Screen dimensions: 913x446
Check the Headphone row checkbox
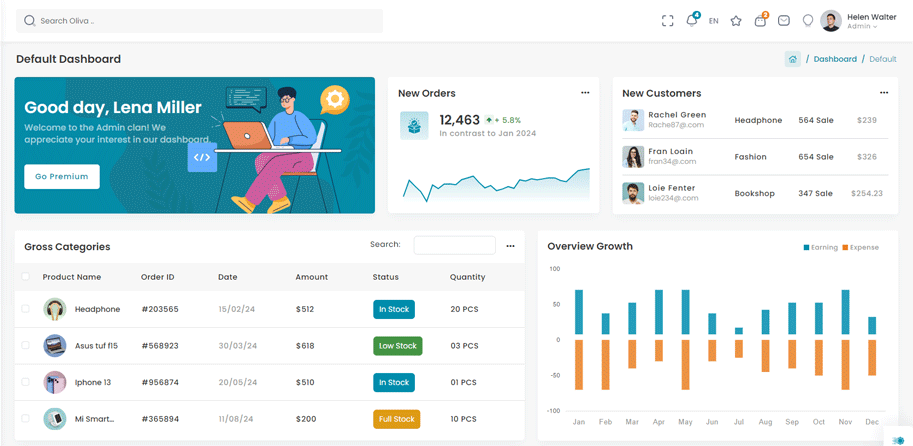(x=26, y=309)
